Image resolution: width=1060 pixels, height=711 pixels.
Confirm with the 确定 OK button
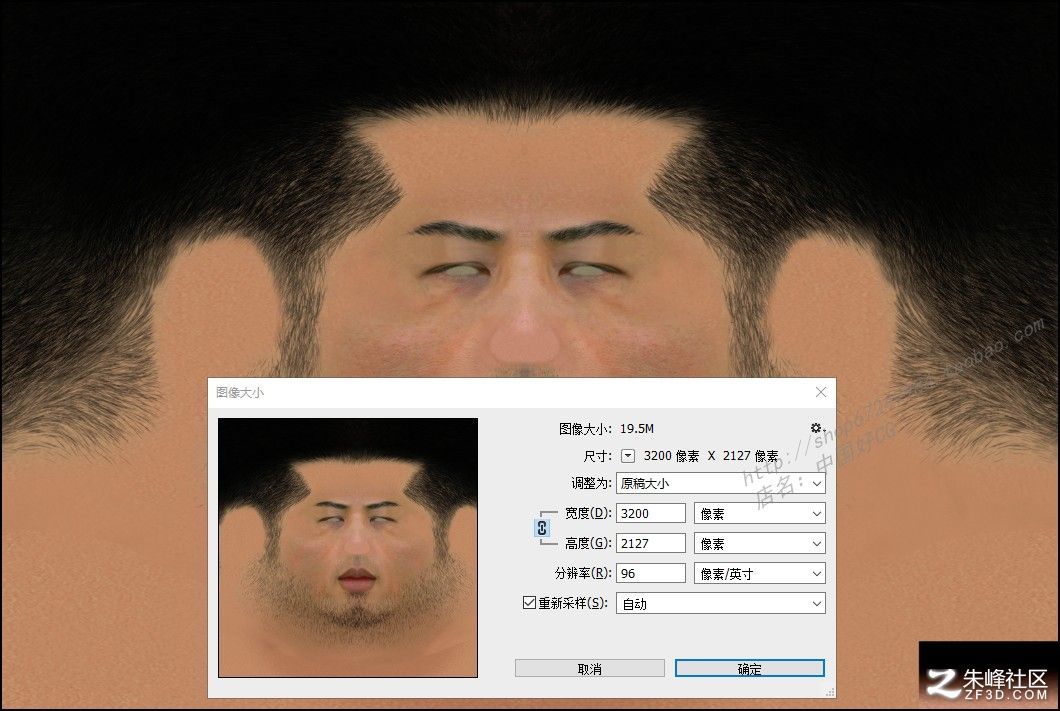[750, 668]
